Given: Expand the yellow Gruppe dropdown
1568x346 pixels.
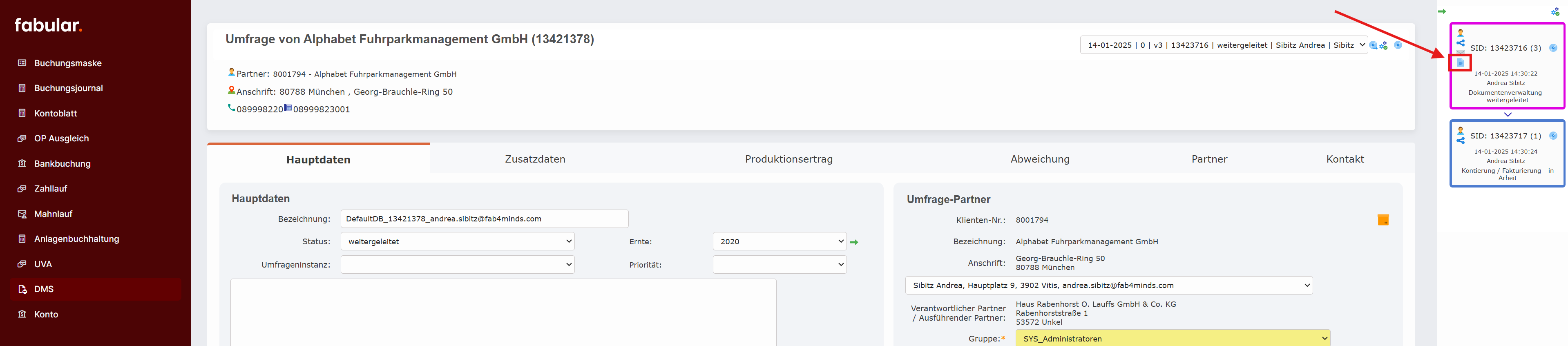Looking at the screenshot, I should click(1172, 339).
